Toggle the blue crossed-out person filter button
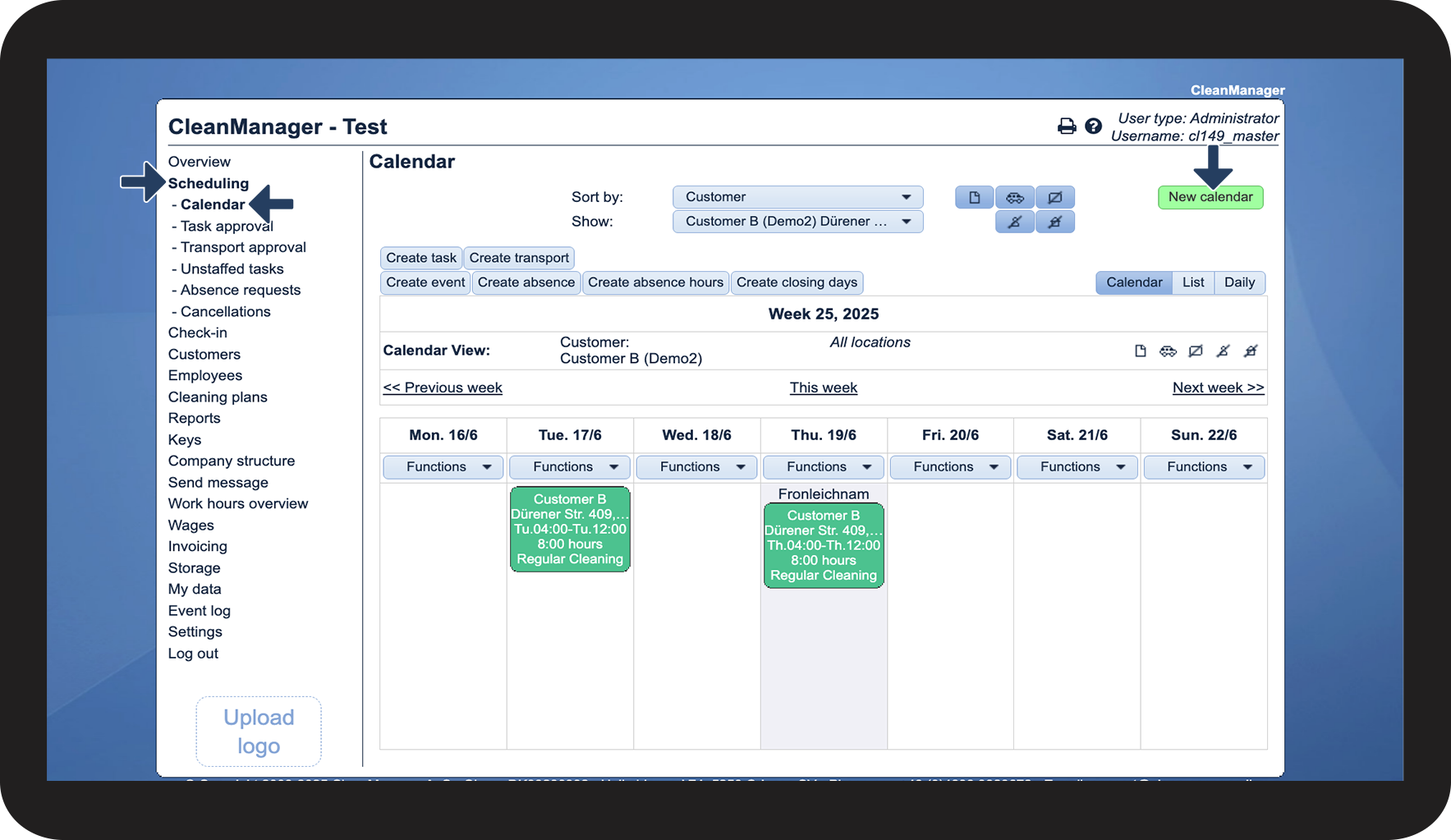 [x=1015, y=222]
